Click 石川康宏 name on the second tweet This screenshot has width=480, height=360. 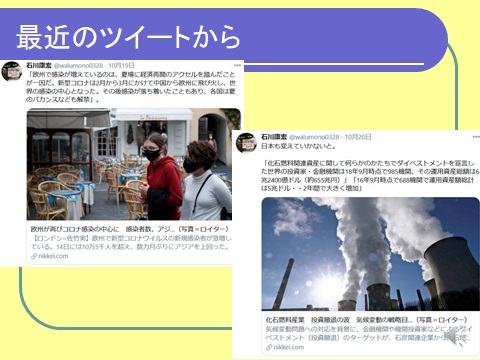[274, 137]
